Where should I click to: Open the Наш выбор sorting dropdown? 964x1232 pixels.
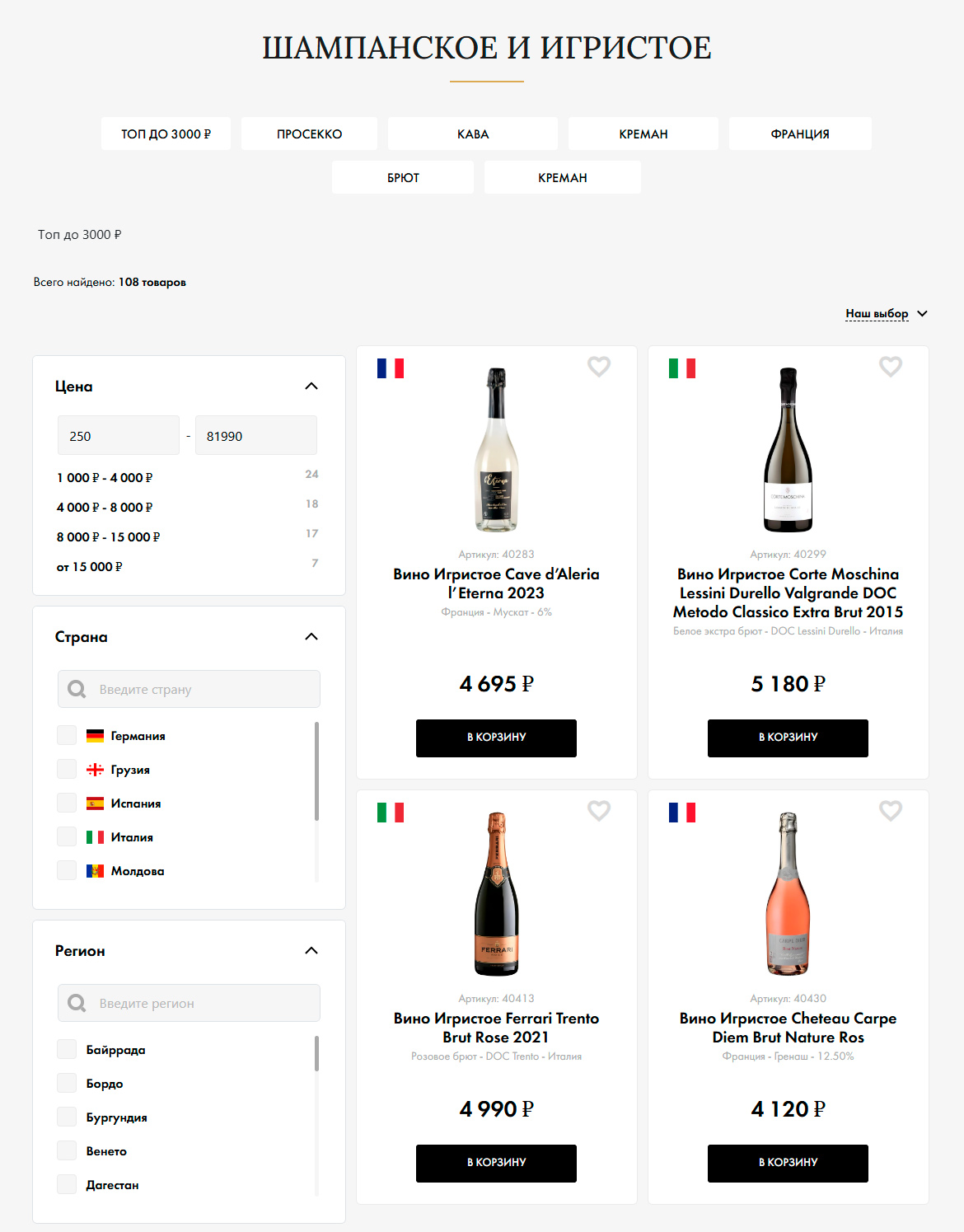pyautogui.click(x=886, y=314)
